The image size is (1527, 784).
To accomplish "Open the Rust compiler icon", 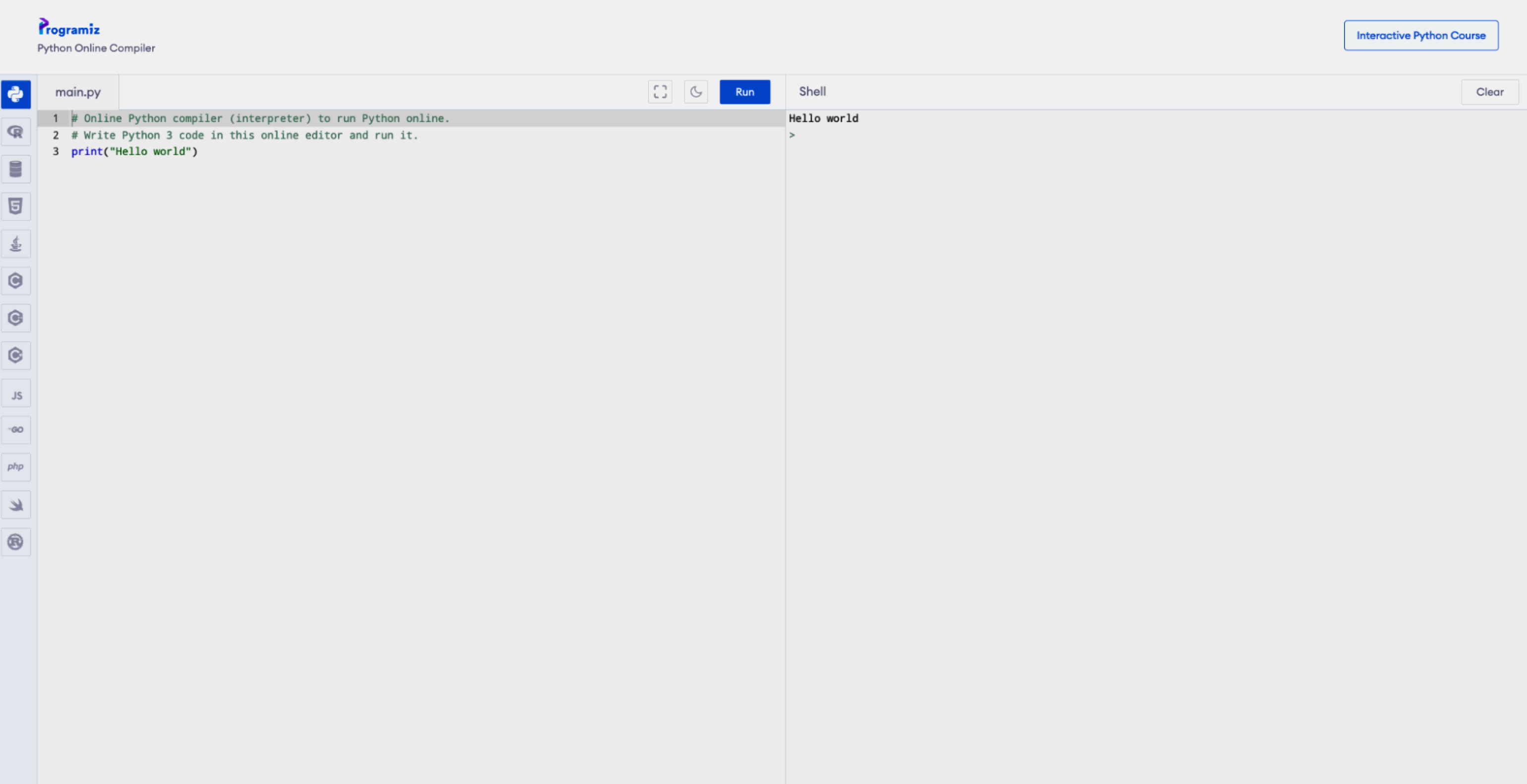I will click(16, 542).
